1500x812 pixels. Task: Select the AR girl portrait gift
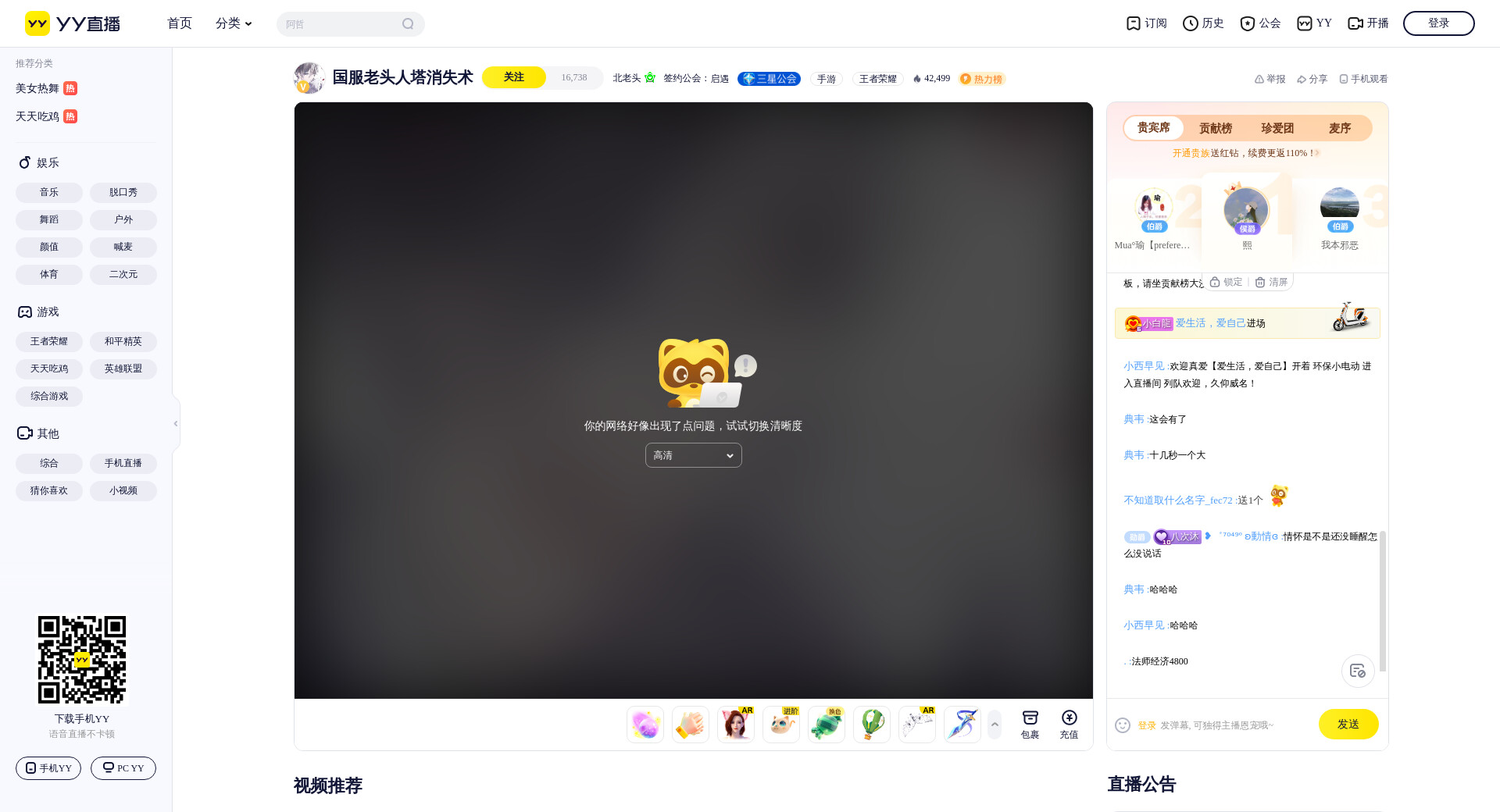[x=736, y=725]
